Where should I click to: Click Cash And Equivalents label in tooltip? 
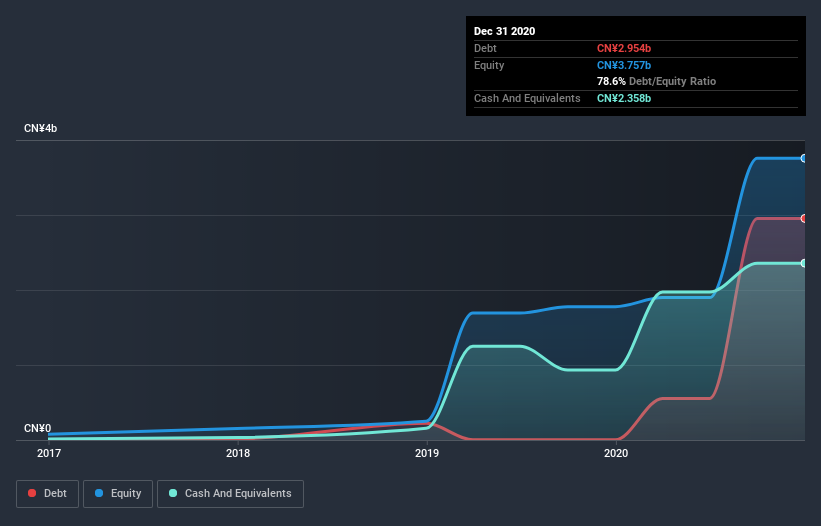click(527, 98)
